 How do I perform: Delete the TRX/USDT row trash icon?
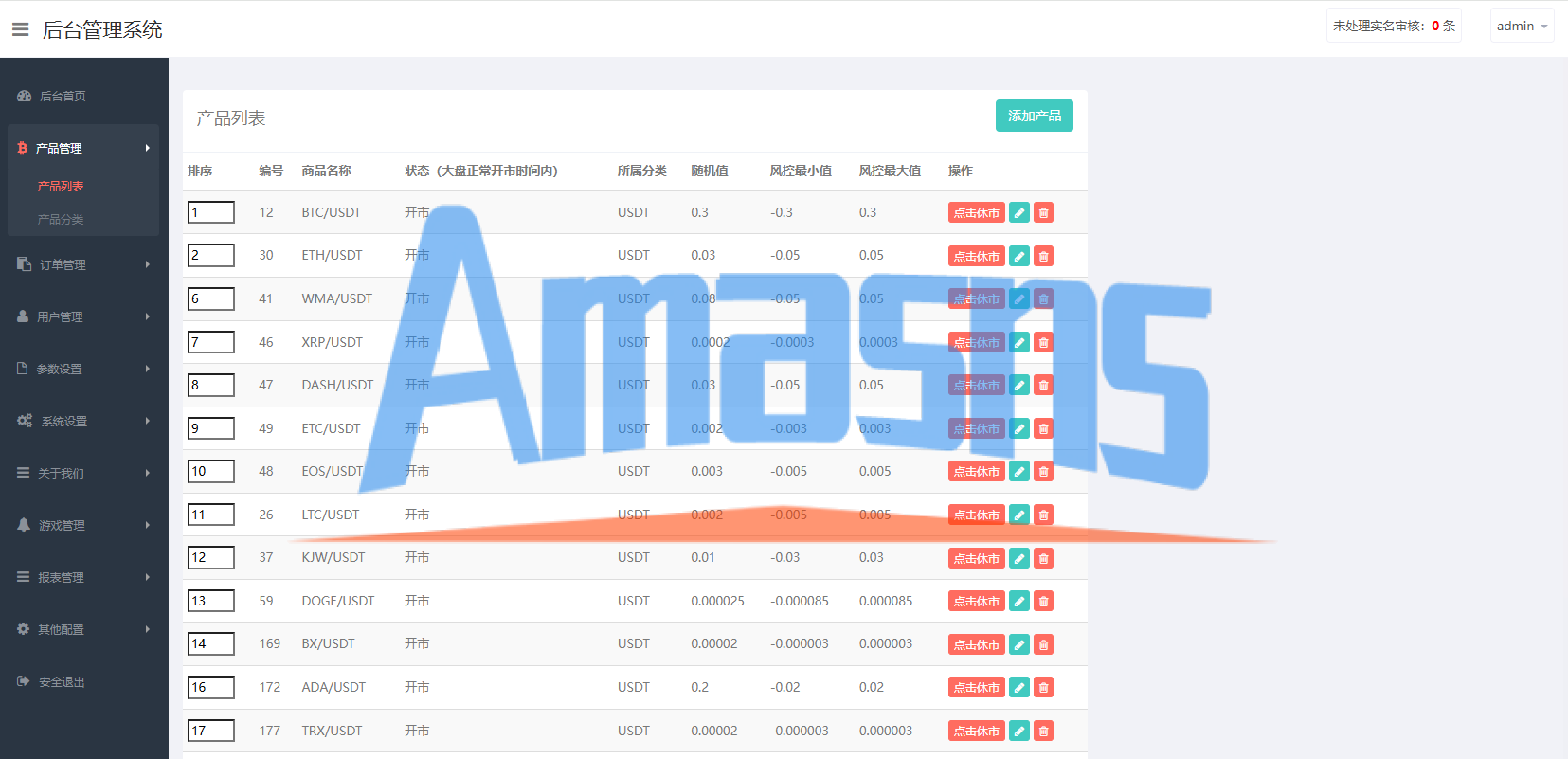pos(1043,731)
